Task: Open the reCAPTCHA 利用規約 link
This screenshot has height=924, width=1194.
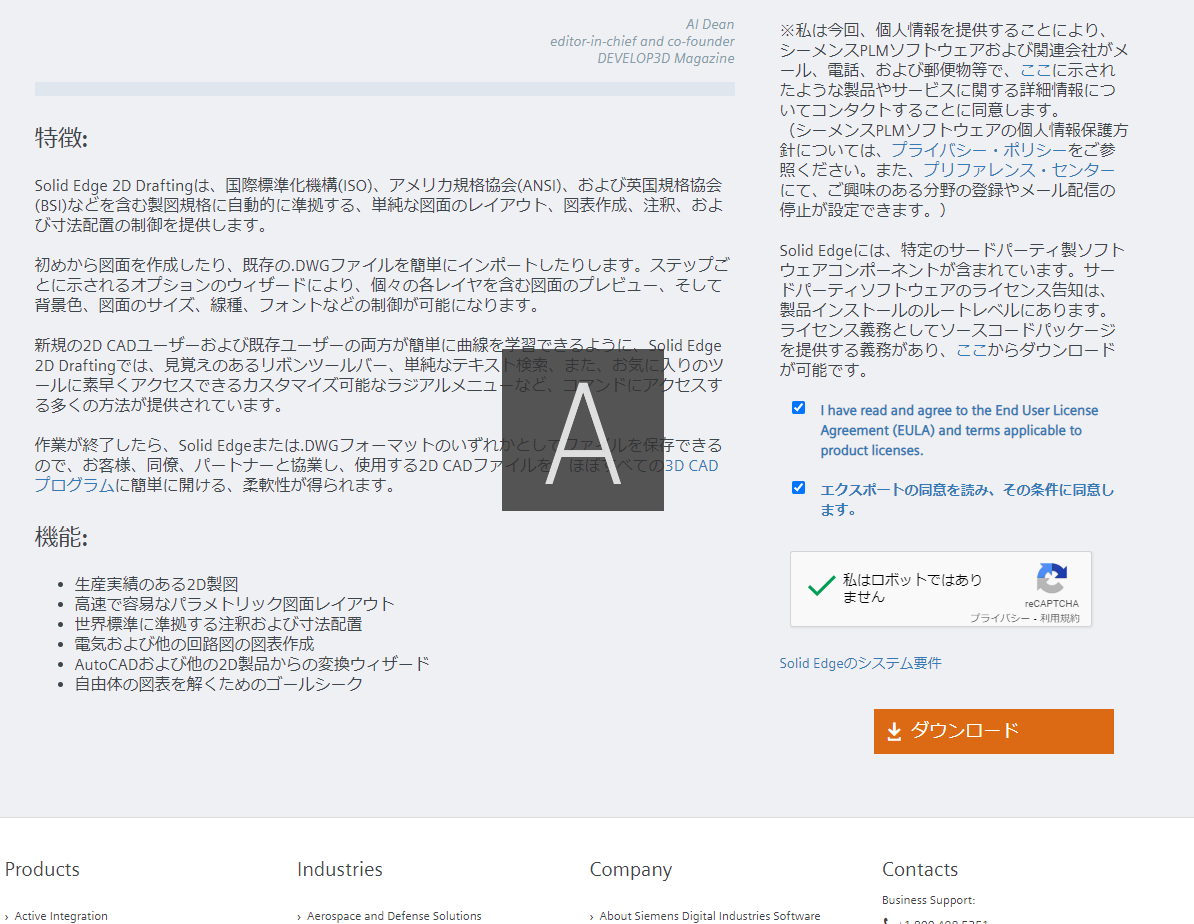Action: 1060,618
